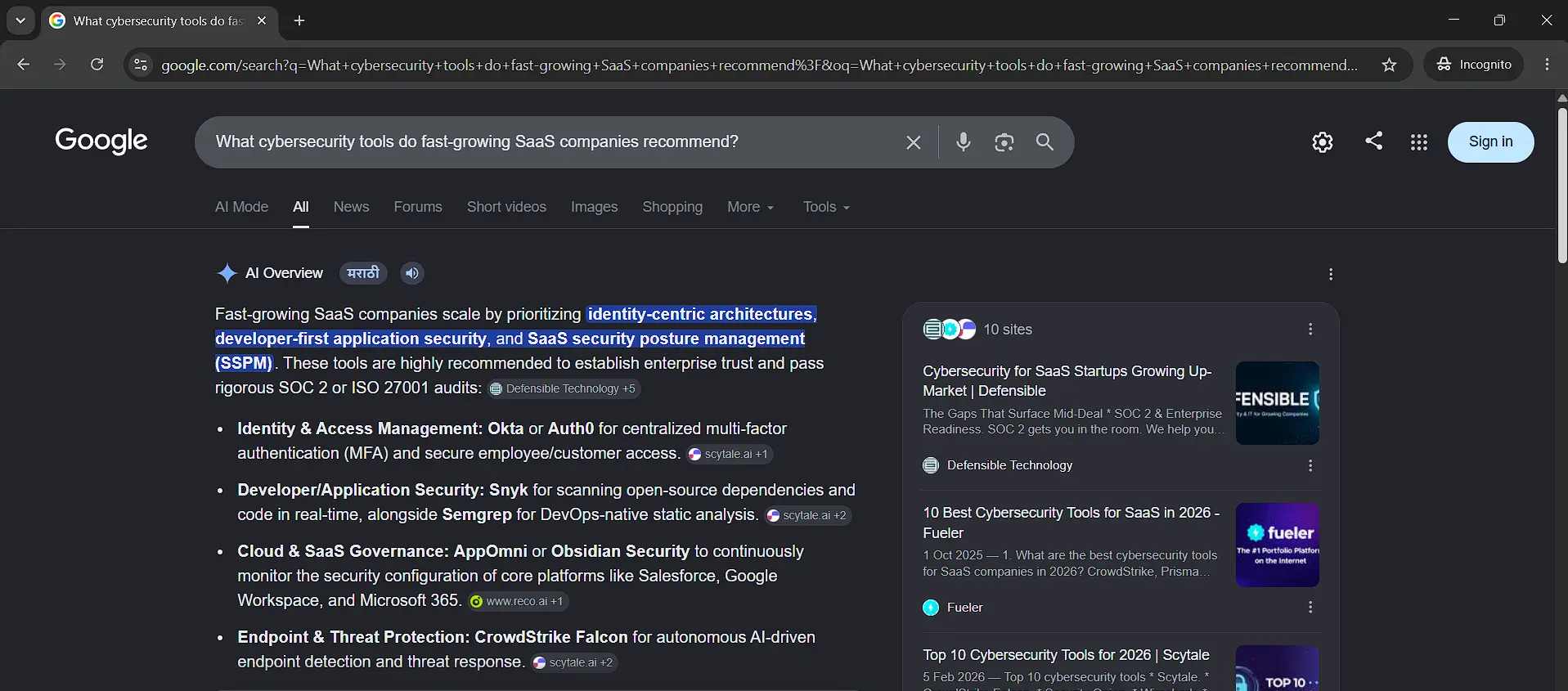The height and width of the screenshot is (691, 1568).
Task: Open the Forums tab
Action: click(418, 207)
